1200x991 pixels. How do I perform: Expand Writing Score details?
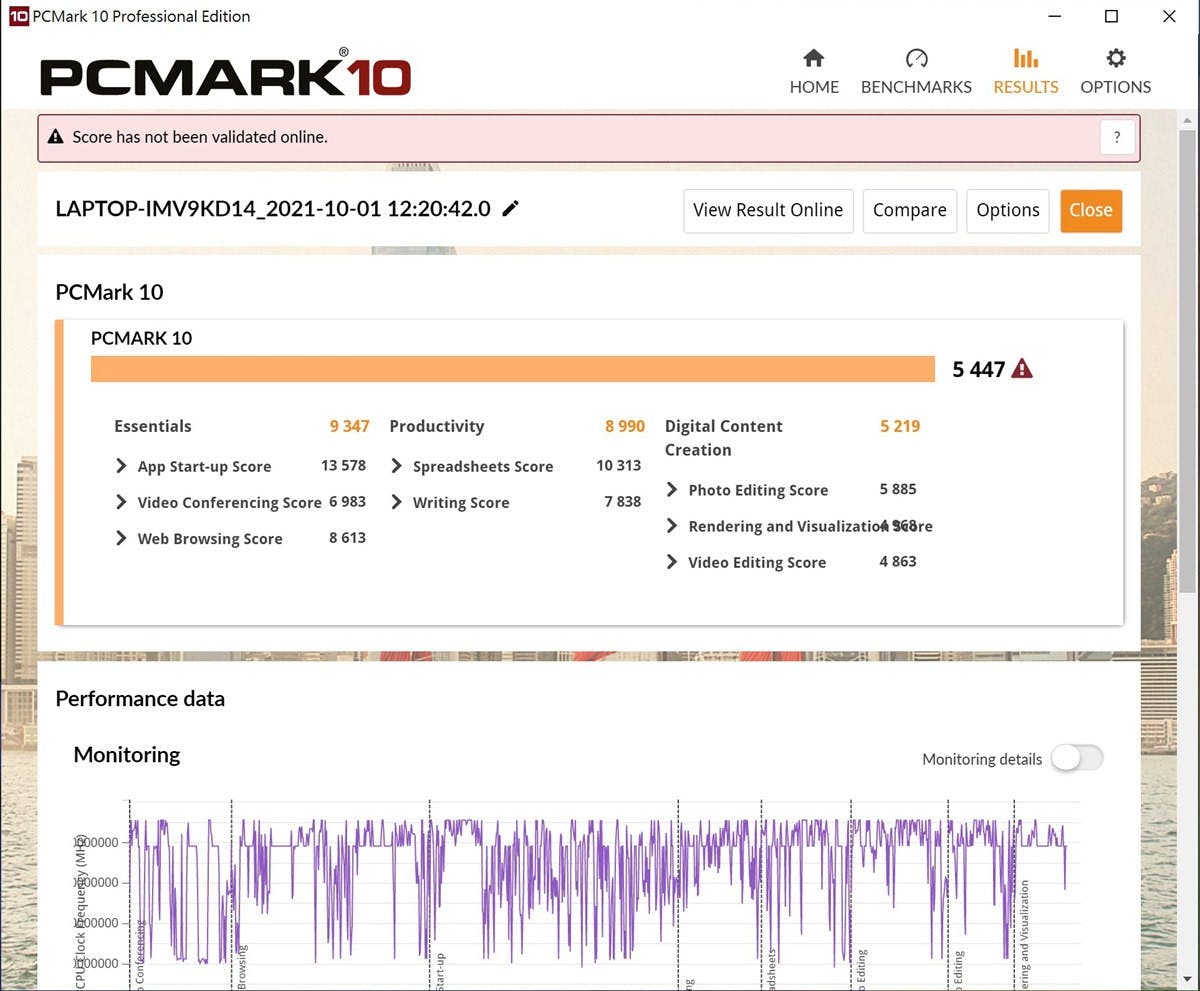[x=396, y=502]
